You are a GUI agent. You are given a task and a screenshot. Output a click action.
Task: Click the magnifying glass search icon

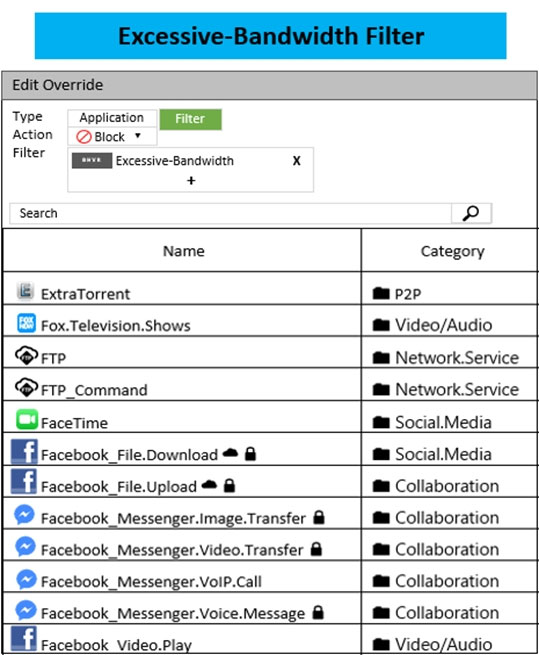coord(471,213)
